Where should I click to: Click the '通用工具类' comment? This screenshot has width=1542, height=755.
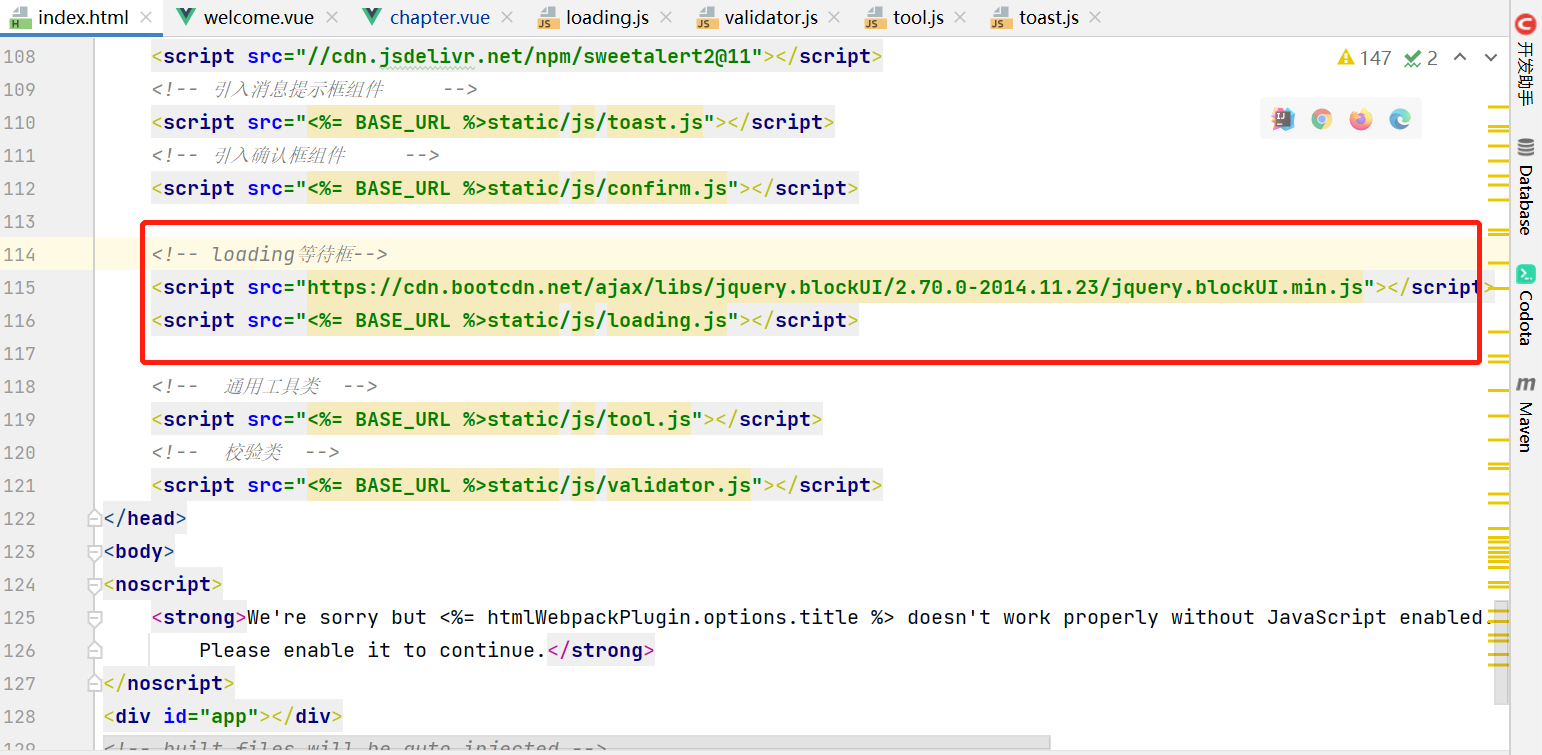point(265,386)
